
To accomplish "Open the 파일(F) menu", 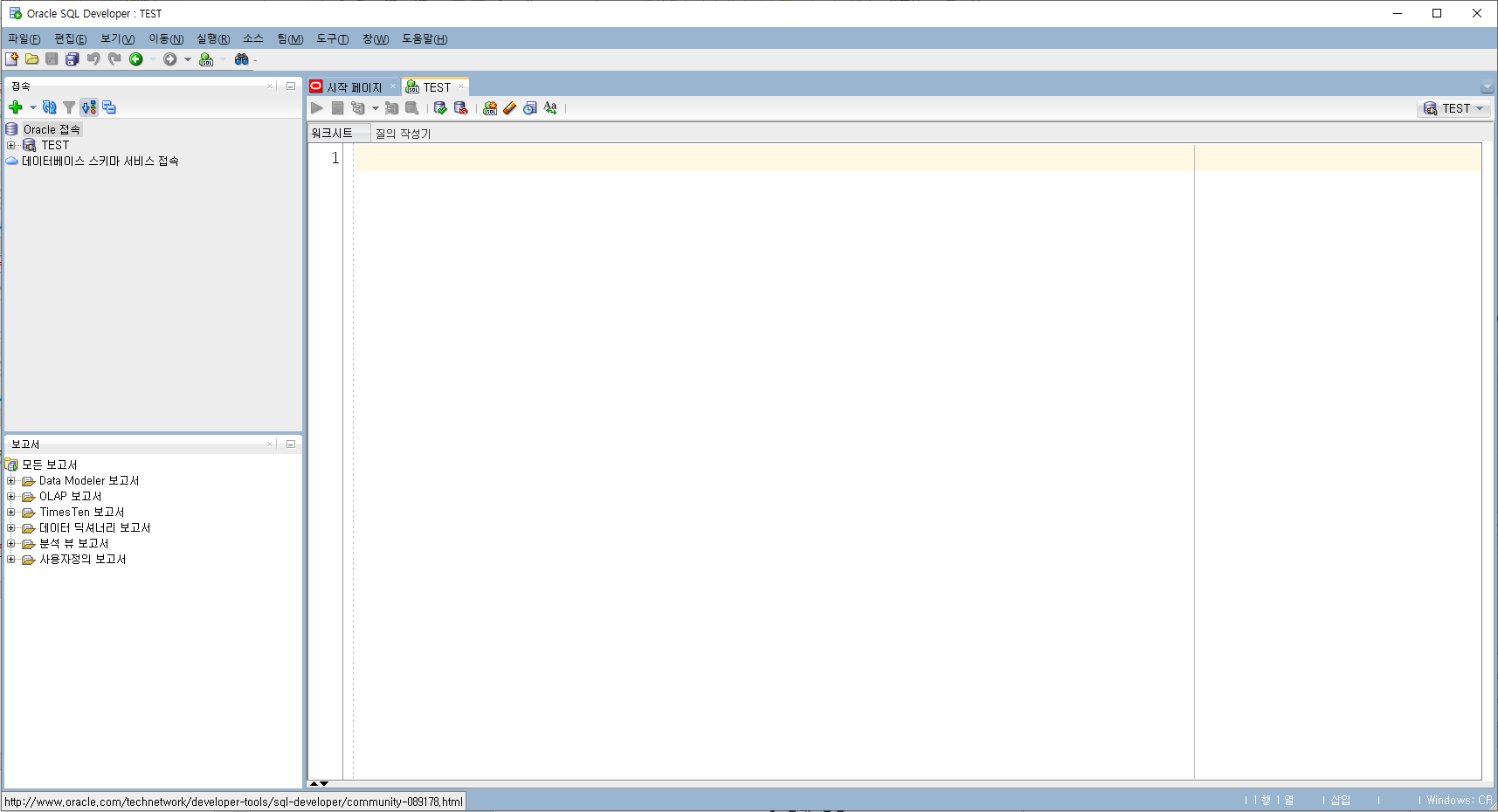I will (24, 38).
